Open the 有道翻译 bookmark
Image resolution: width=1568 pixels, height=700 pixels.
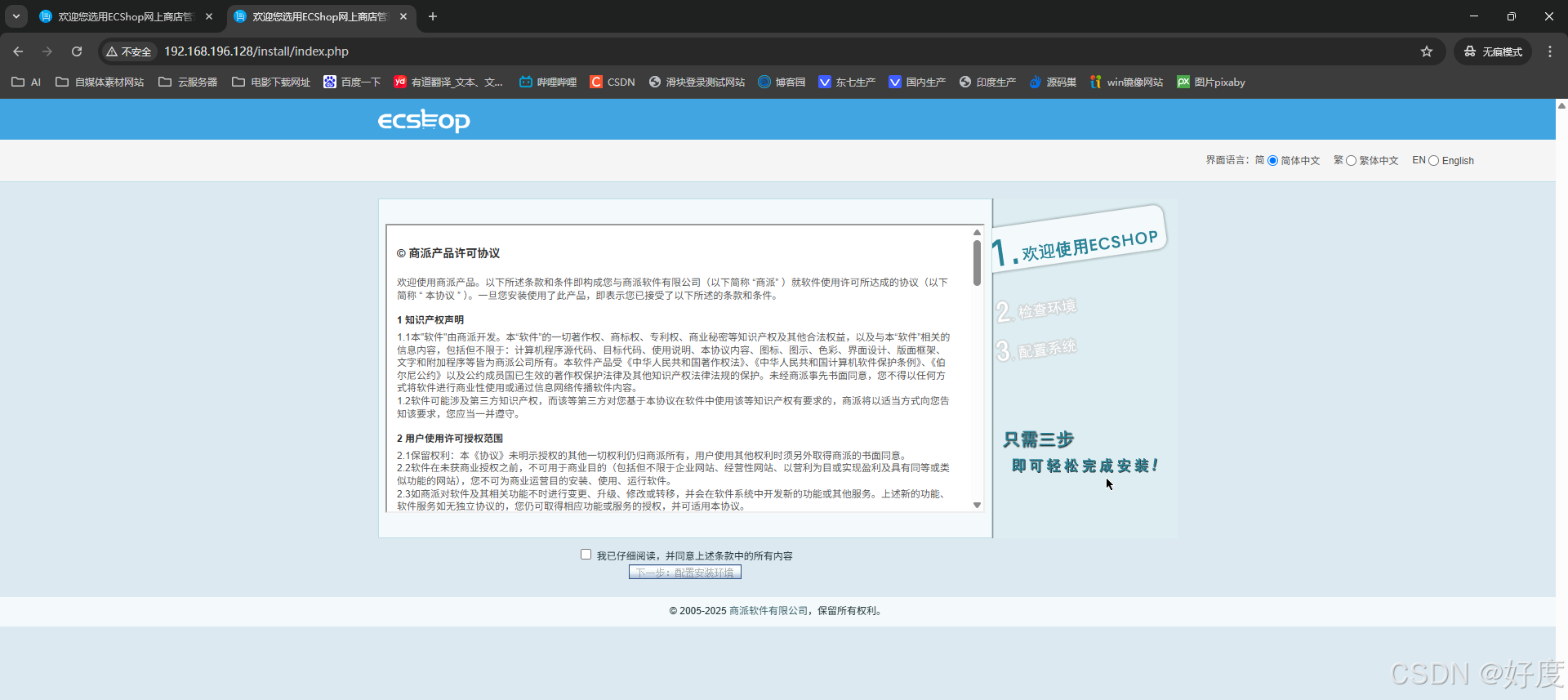448,82
